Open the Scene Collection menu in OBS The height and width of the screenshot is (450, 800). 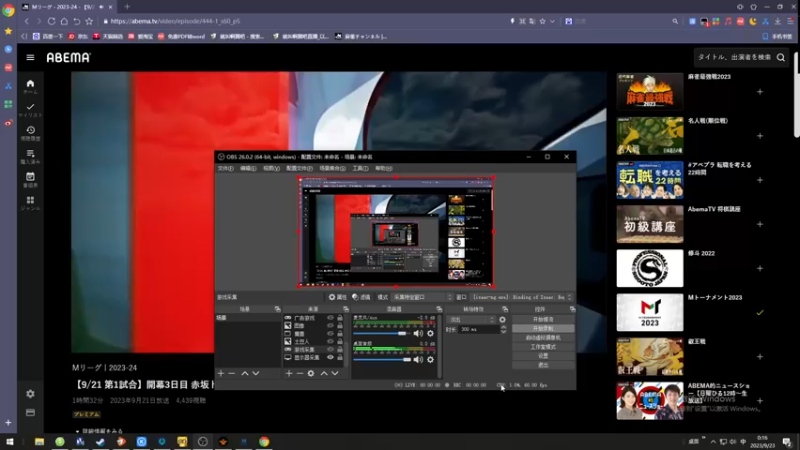pos(332,168)
